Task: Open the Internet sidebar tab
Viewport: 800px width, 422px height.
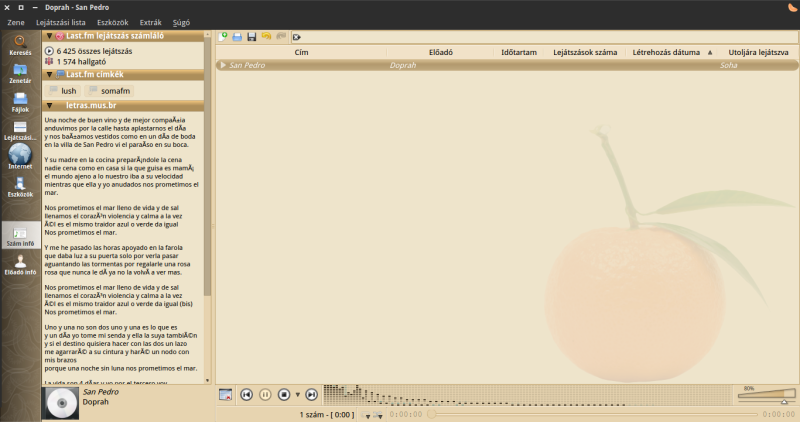Action: click(x=20, y=157)
